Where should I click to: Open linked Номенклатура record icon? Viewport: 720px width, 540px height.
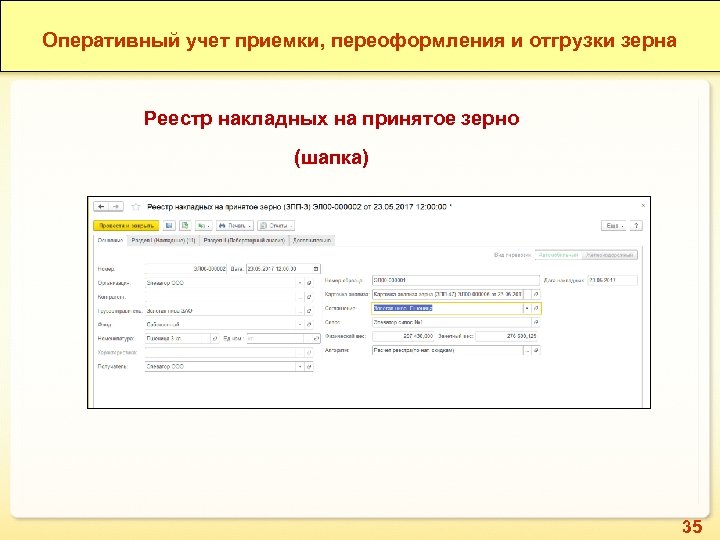pyautogui.click(x=214, y=338)
